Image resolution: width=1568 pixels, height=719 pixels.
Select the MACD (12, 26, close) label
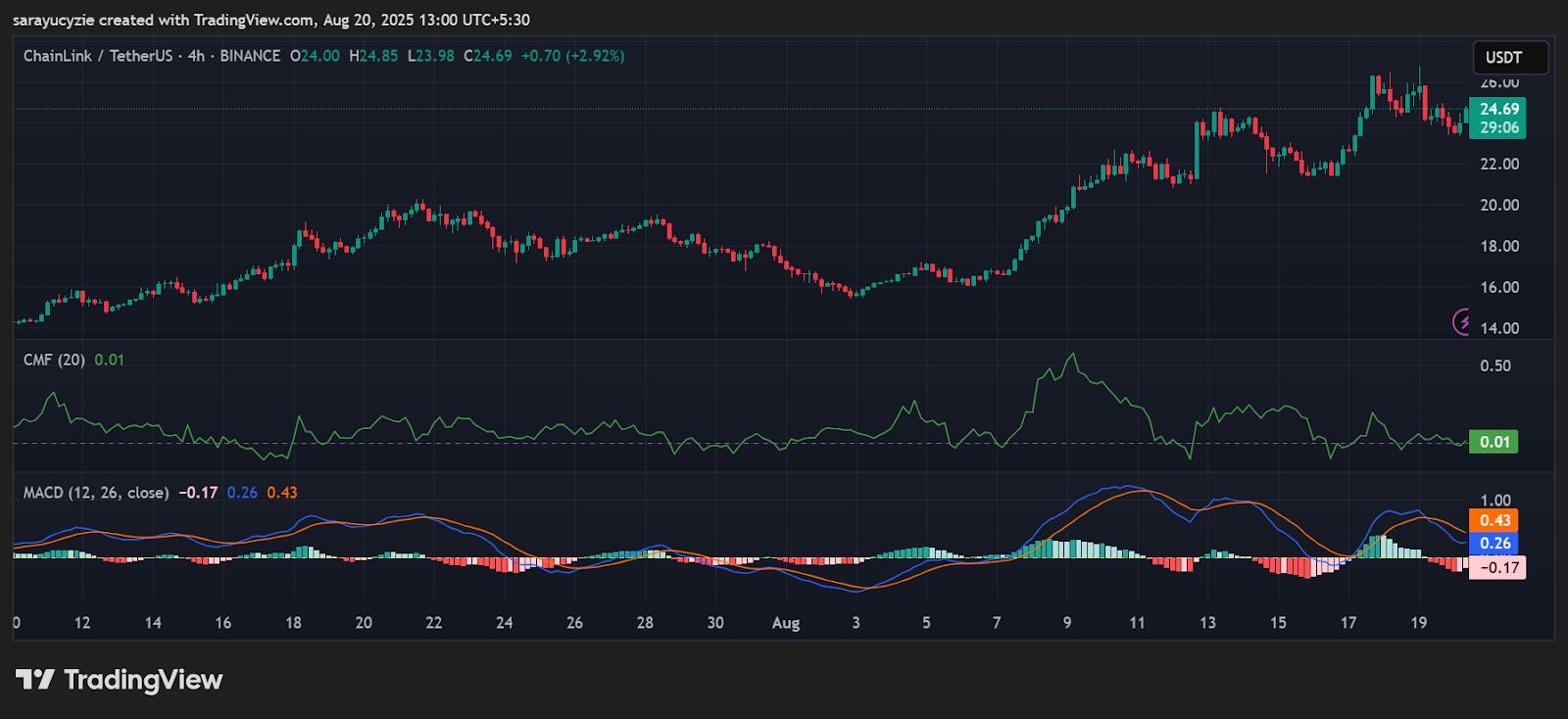(x=96, y=493)
